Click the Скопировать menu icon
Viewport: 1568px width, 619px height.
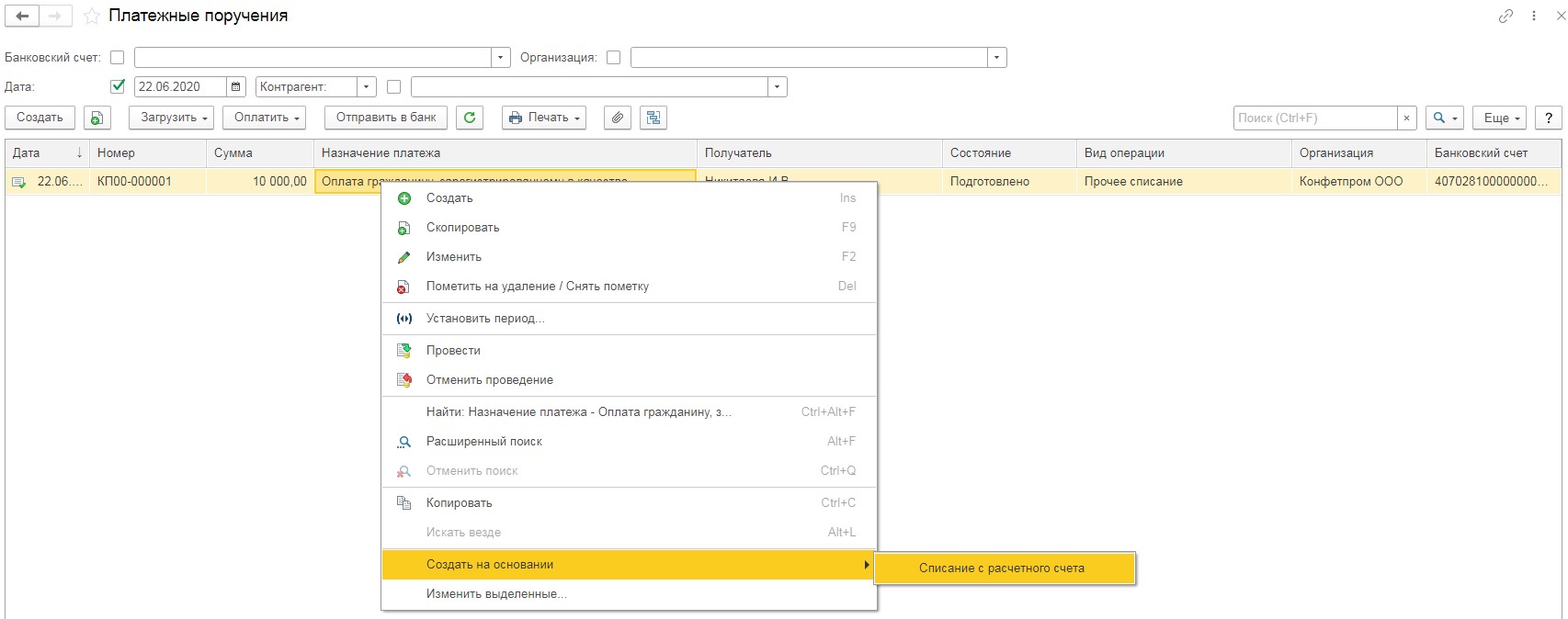[x=403, y=228]
